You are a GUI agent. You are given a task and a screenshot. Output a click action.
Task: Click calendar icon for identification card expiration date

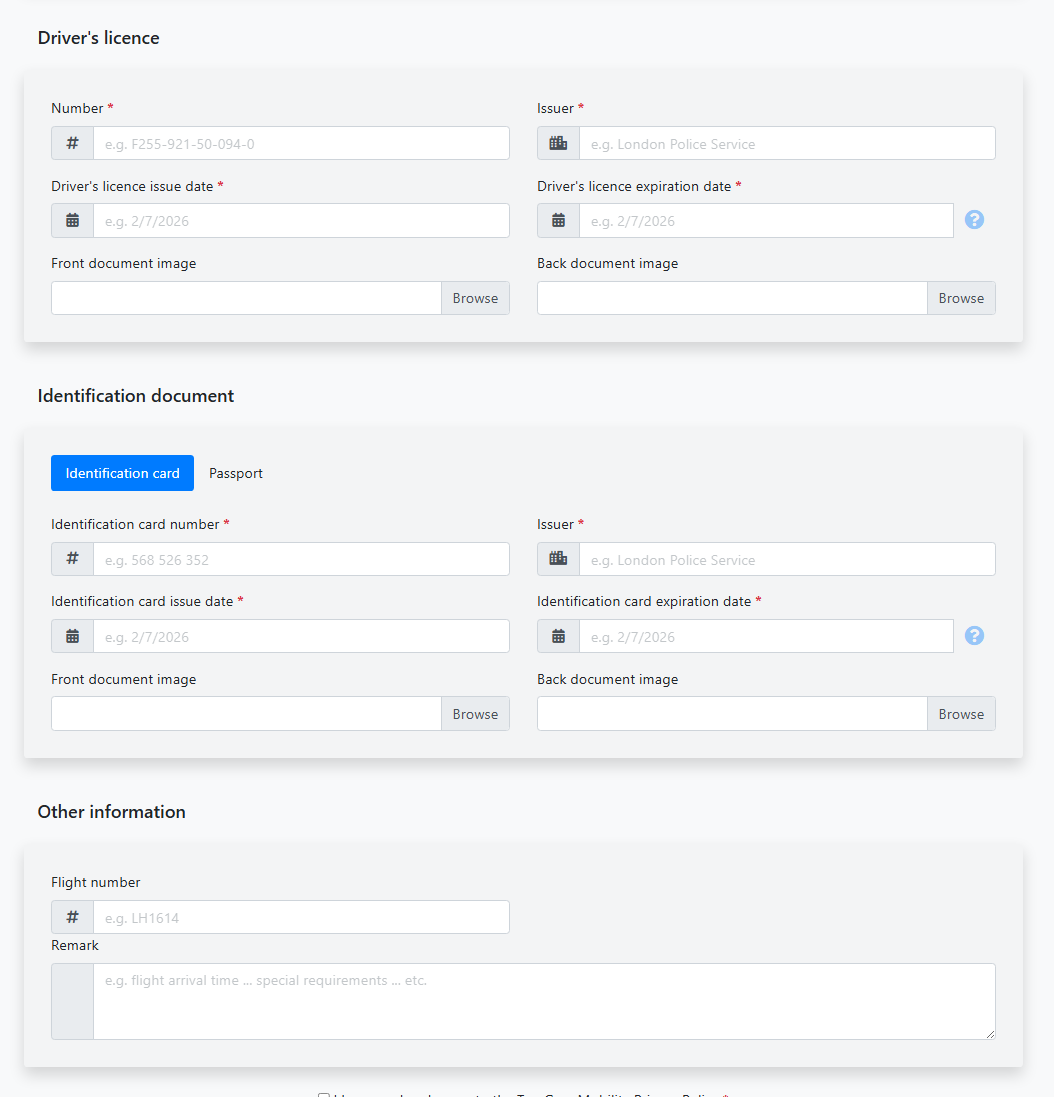pyautogui.click(x=558, y=636)
